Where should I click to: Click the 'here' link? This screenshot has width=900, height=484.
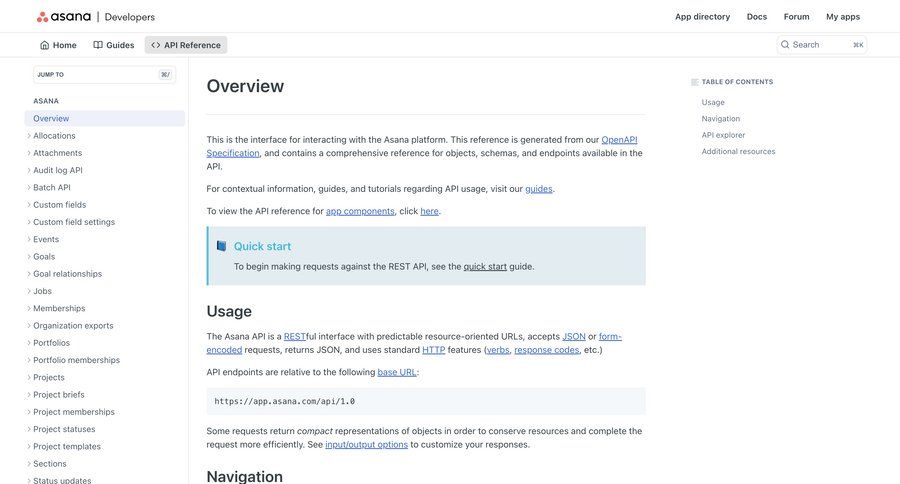[429, 211]
